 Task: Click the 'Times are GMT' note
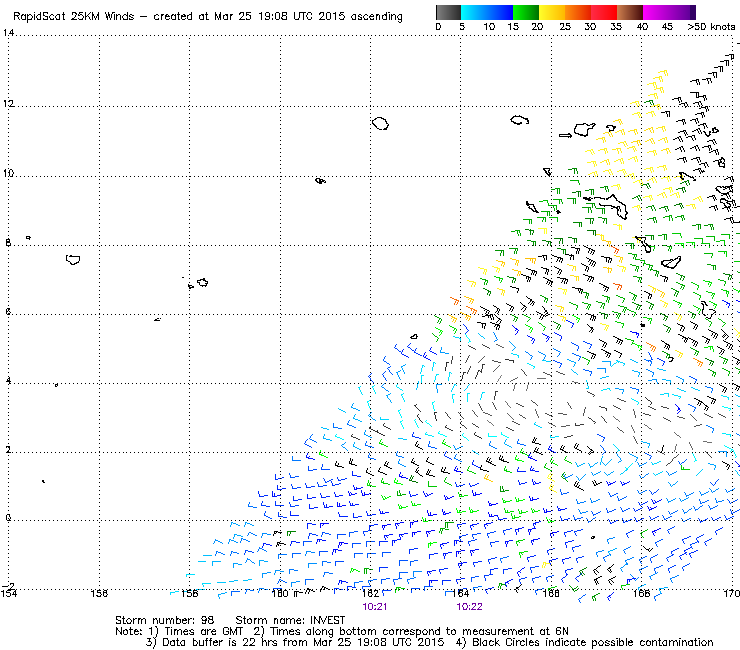203,631
